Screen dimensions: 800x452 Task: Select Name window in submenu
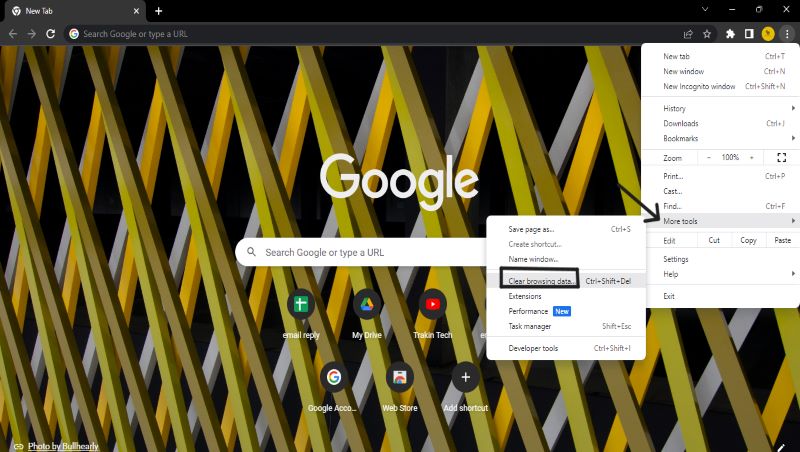[566, 259]
